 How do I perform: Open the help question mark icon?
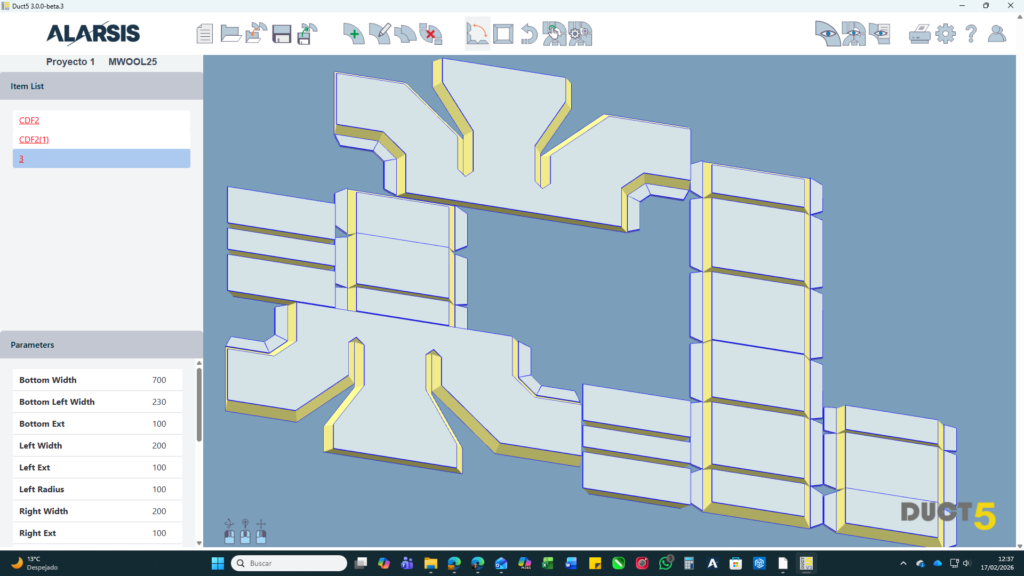pyautogui.click(x=971, y=34)
